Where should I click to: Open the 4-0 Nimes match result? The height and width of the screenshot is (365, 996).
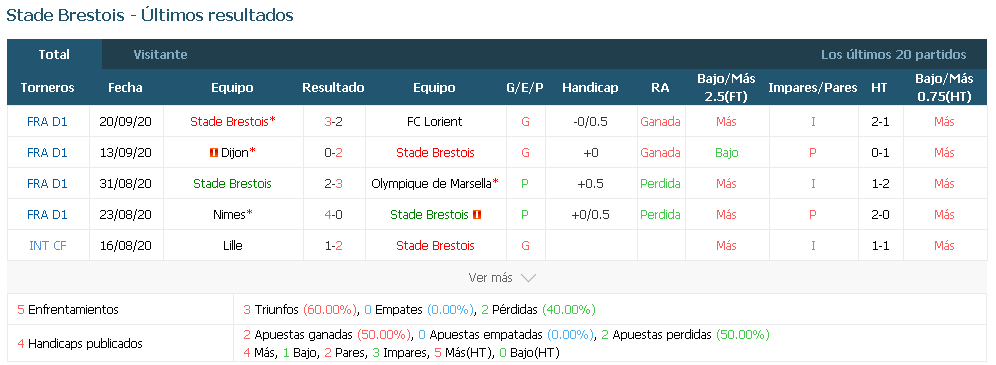coord(333,215)
